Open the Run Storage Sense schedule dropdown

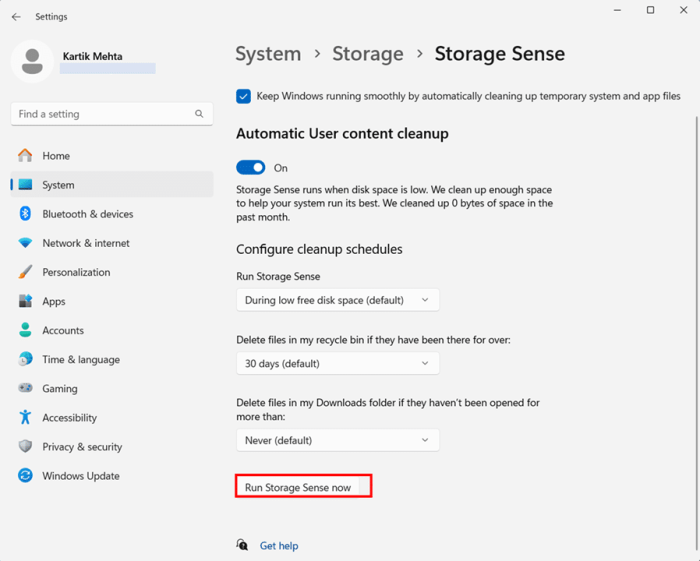[x=338, y=300]
